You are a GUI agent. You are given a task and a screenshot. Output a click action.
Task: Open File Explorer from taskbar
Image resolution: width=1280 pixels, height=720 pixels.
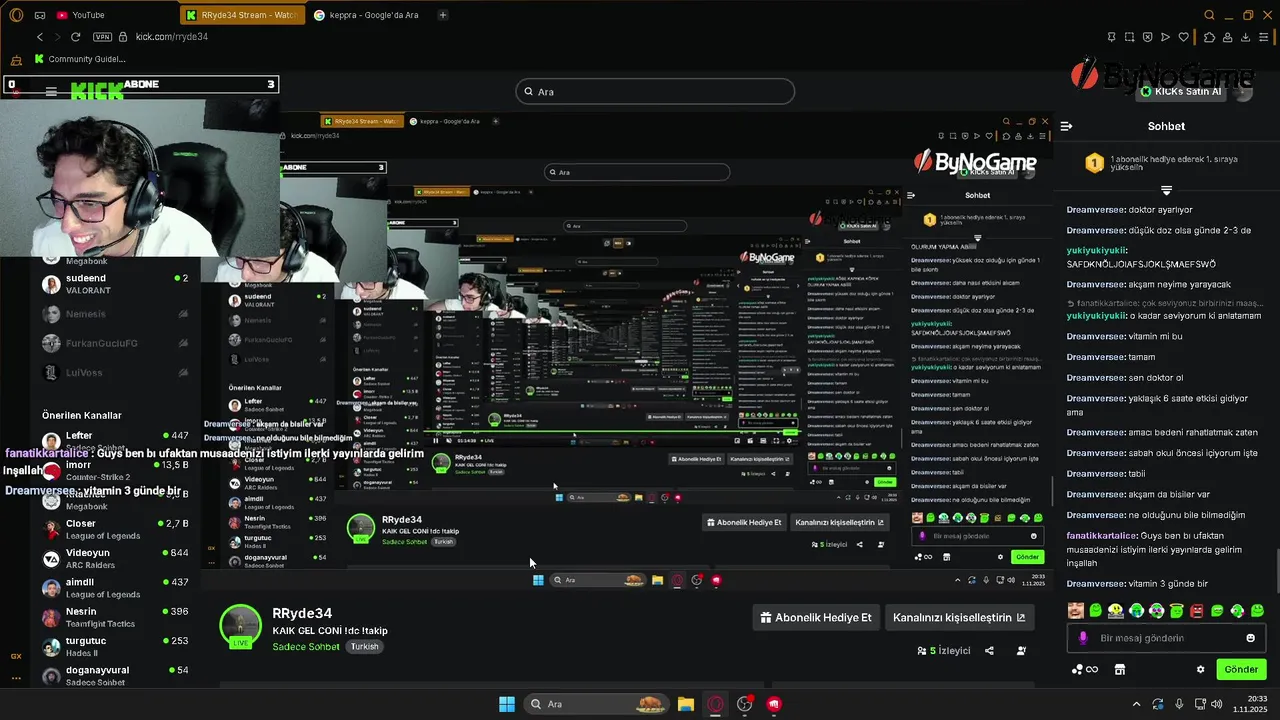[685, 704]
